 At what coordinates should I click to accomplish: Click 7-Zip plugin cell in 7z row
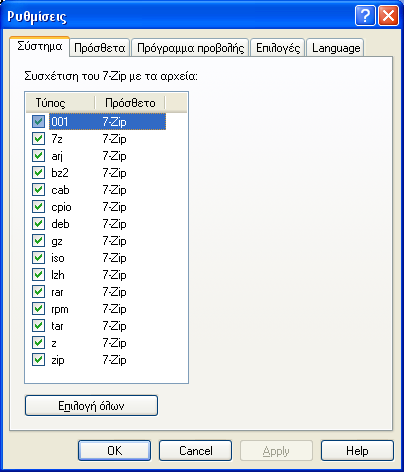[x=114, y=139]
